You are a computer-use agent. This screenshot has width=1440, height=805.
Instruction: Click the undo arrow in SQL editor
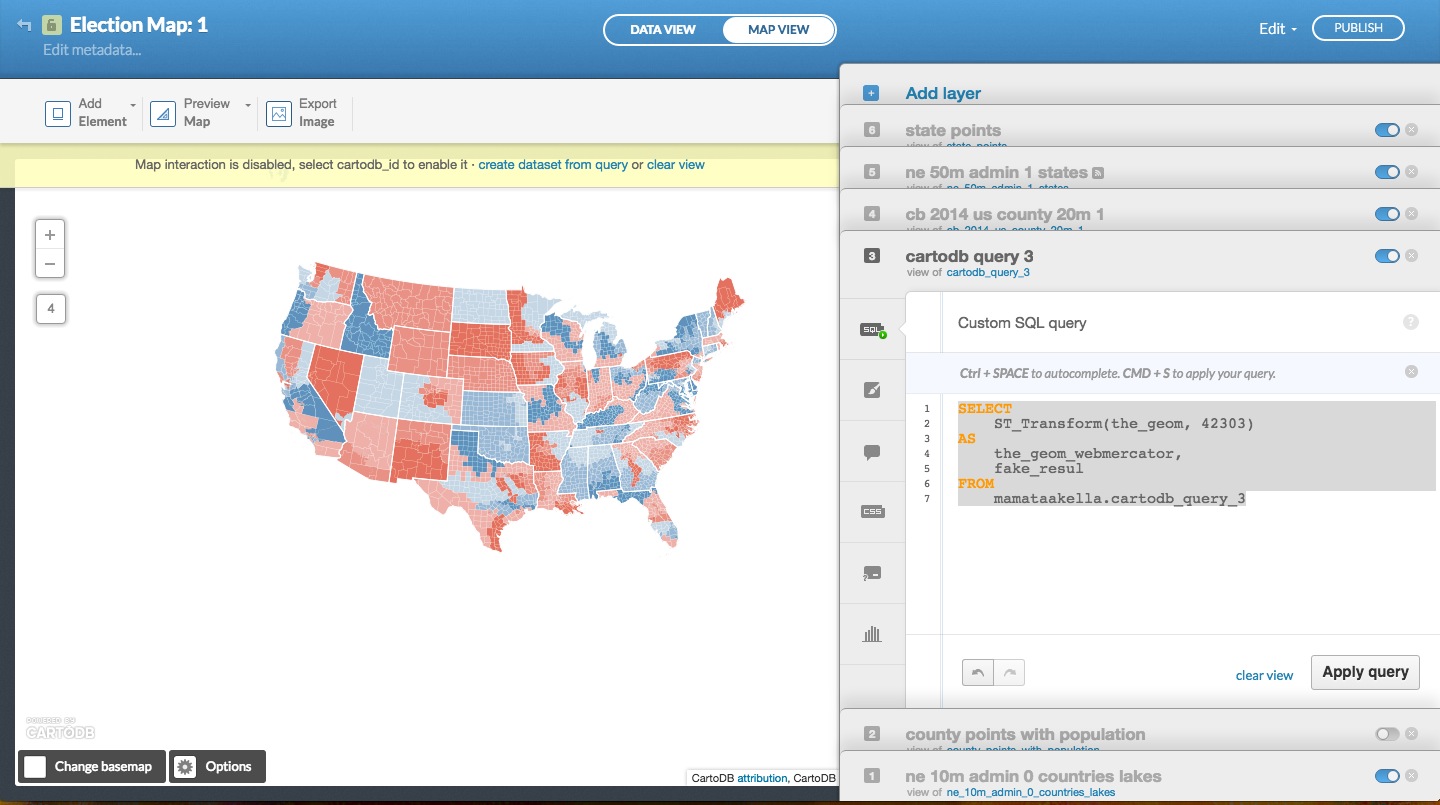point(978,673)
